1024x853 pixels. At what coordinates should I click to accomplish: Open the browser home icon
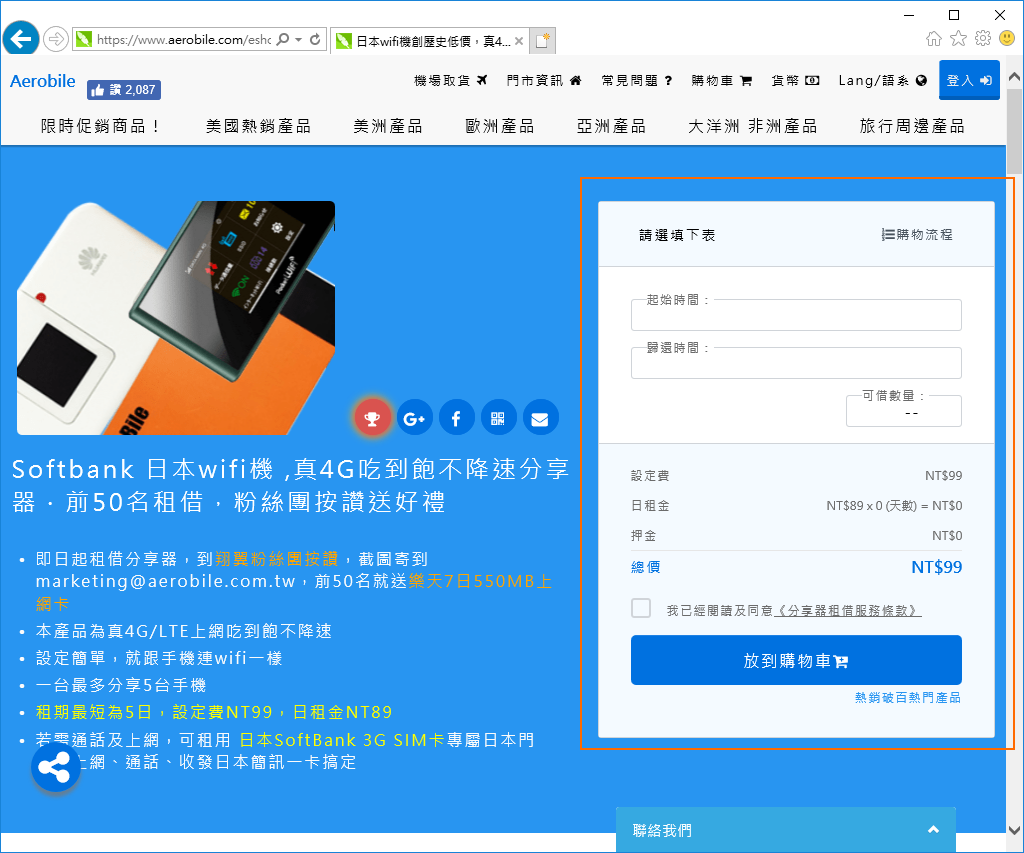[934, 39]
